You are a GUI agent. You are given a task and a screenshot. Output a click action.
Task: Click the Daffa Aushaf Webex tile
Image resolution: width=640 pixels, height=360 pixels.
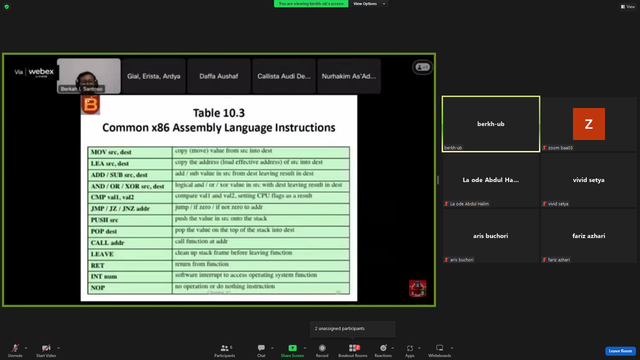tap(219, 76)
